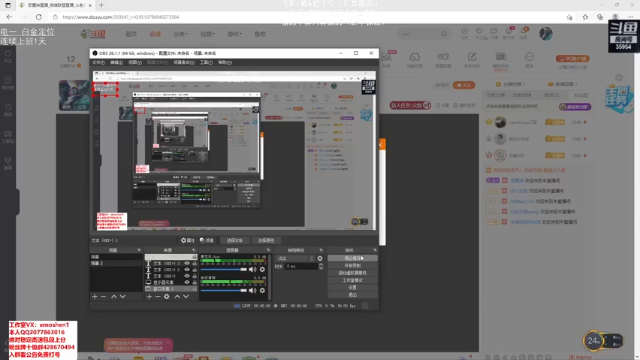This screenshot has width=640, height=360.
Task: Open OBS Filters (滤镜) for selected source
Action: coord(207,240)
